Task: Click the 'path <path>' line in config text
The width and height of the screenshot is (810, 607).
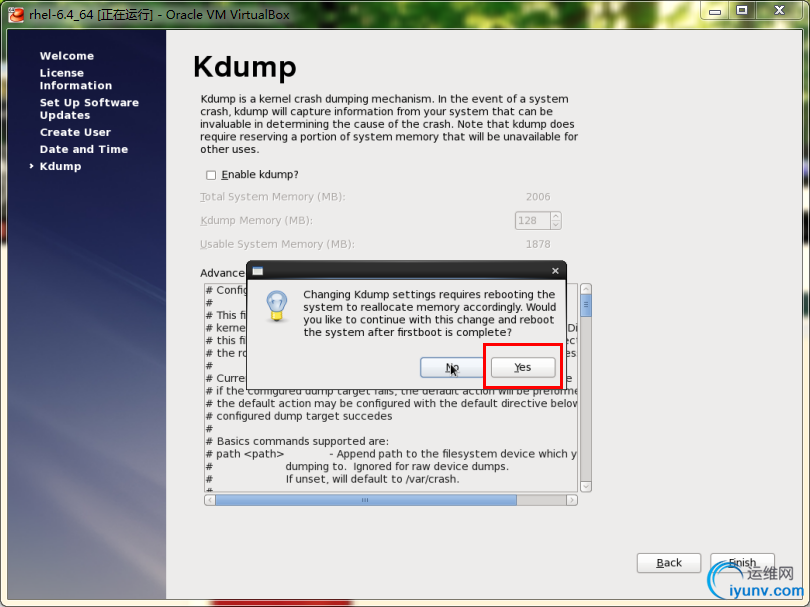Action: click(x=391, y=454)
